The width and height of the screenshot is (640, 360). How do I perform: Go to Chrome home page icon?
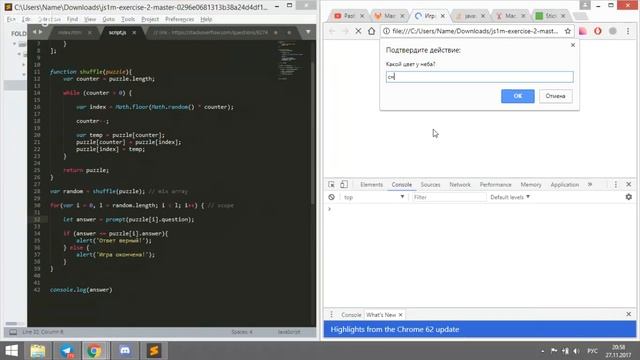(371, 31)
